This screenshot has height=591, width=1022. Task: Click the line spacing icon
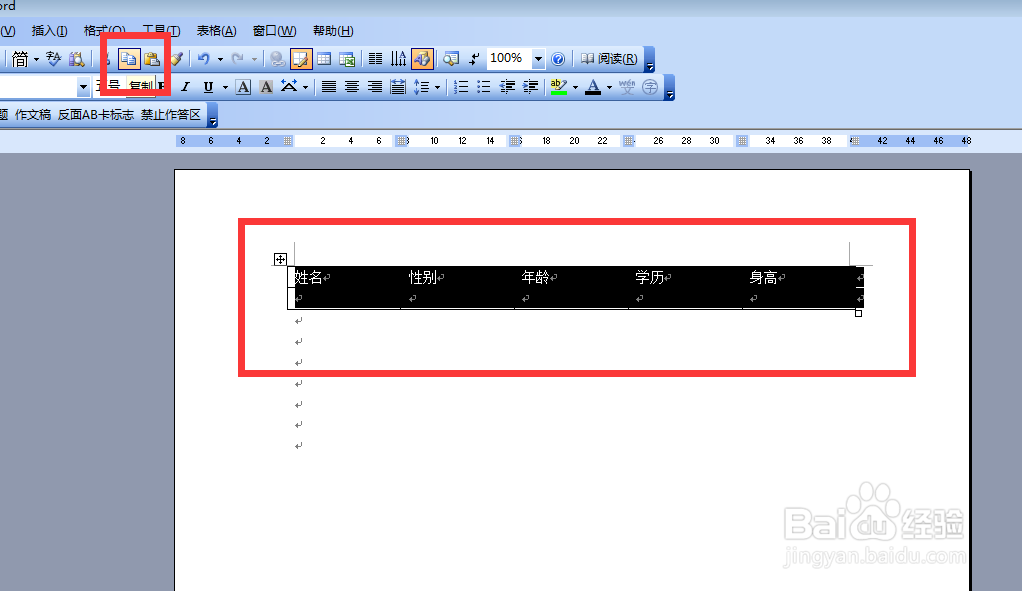[422, 87]
